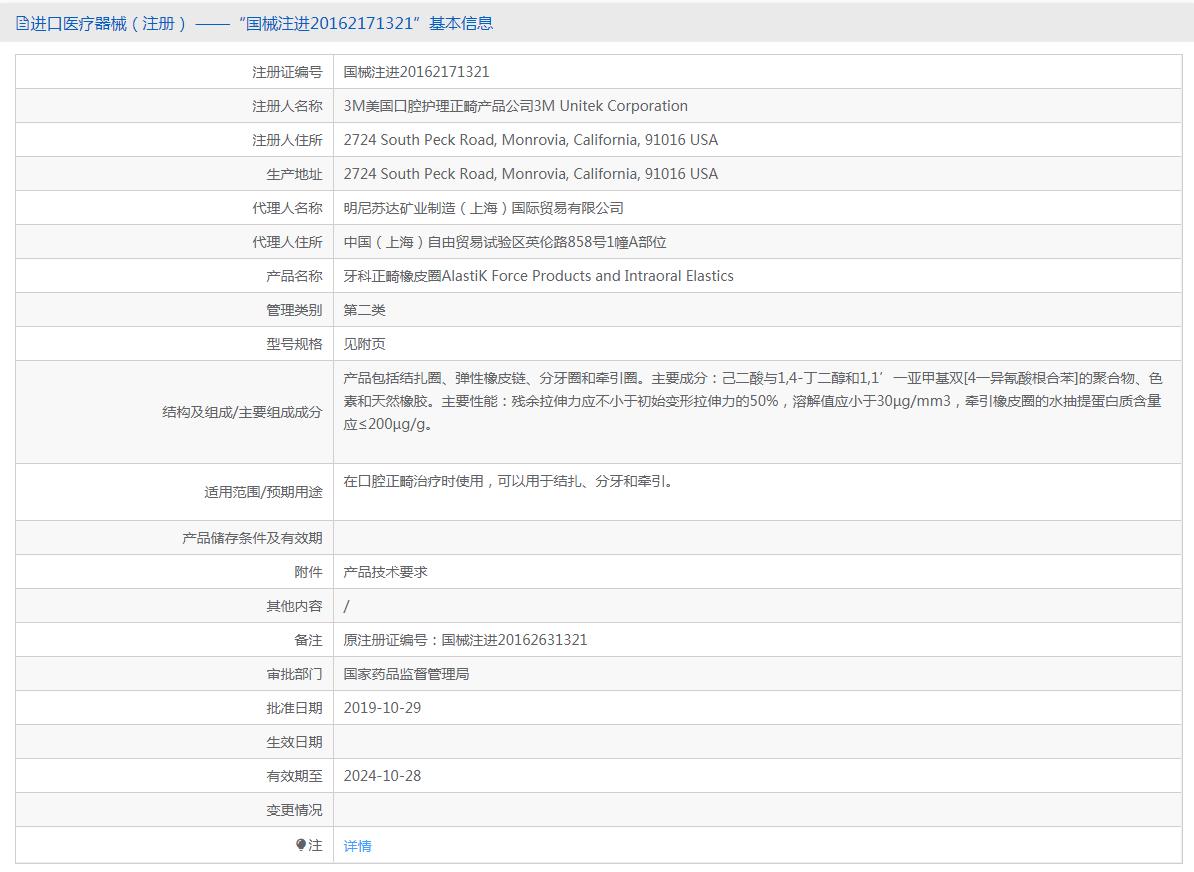Click the 见附页 value
This screenshot has height=872, width=1194.
[364, 344]
